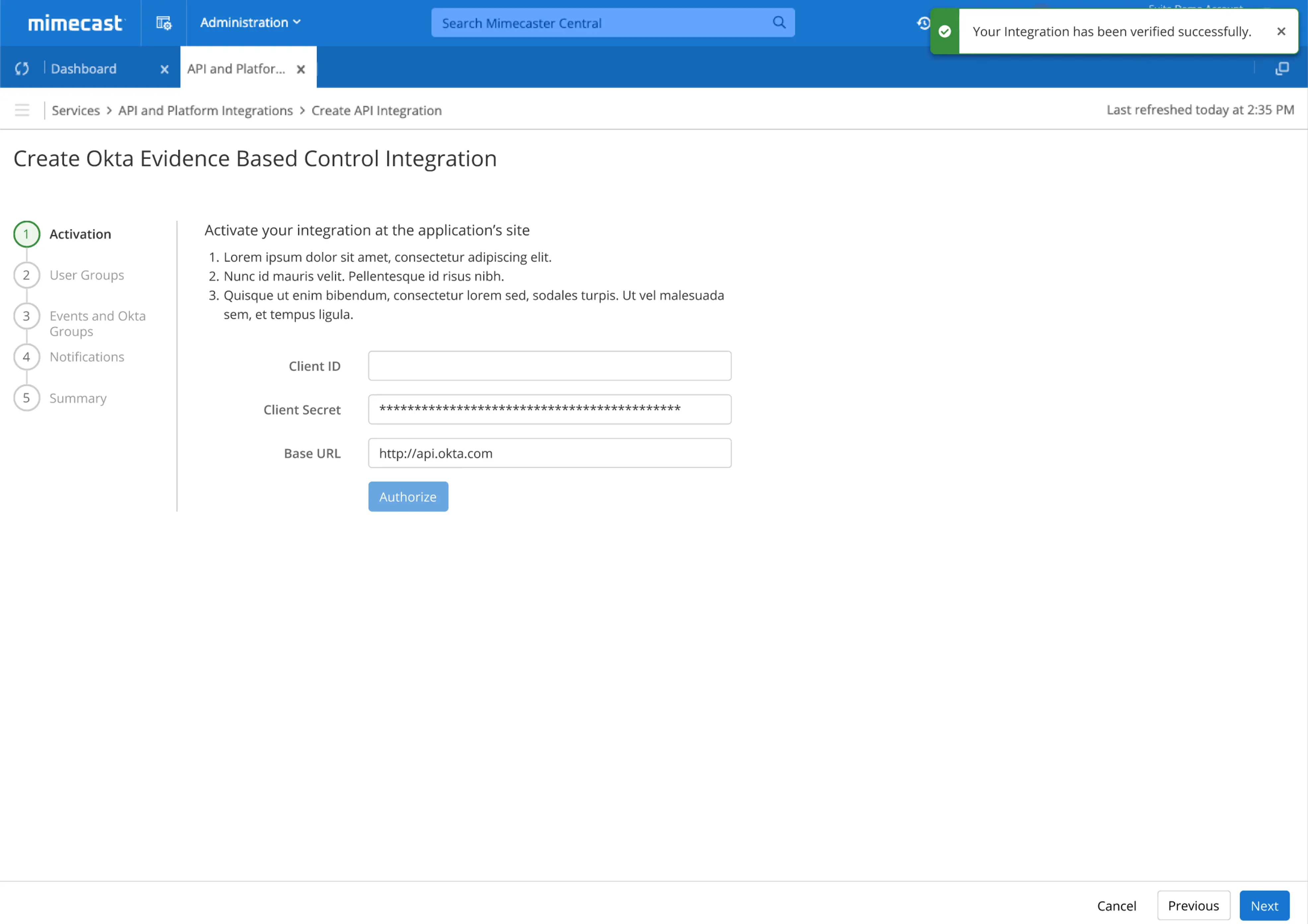Go to Services breadcrumb
Viewport: 1308px width, 924px height.
76,110
